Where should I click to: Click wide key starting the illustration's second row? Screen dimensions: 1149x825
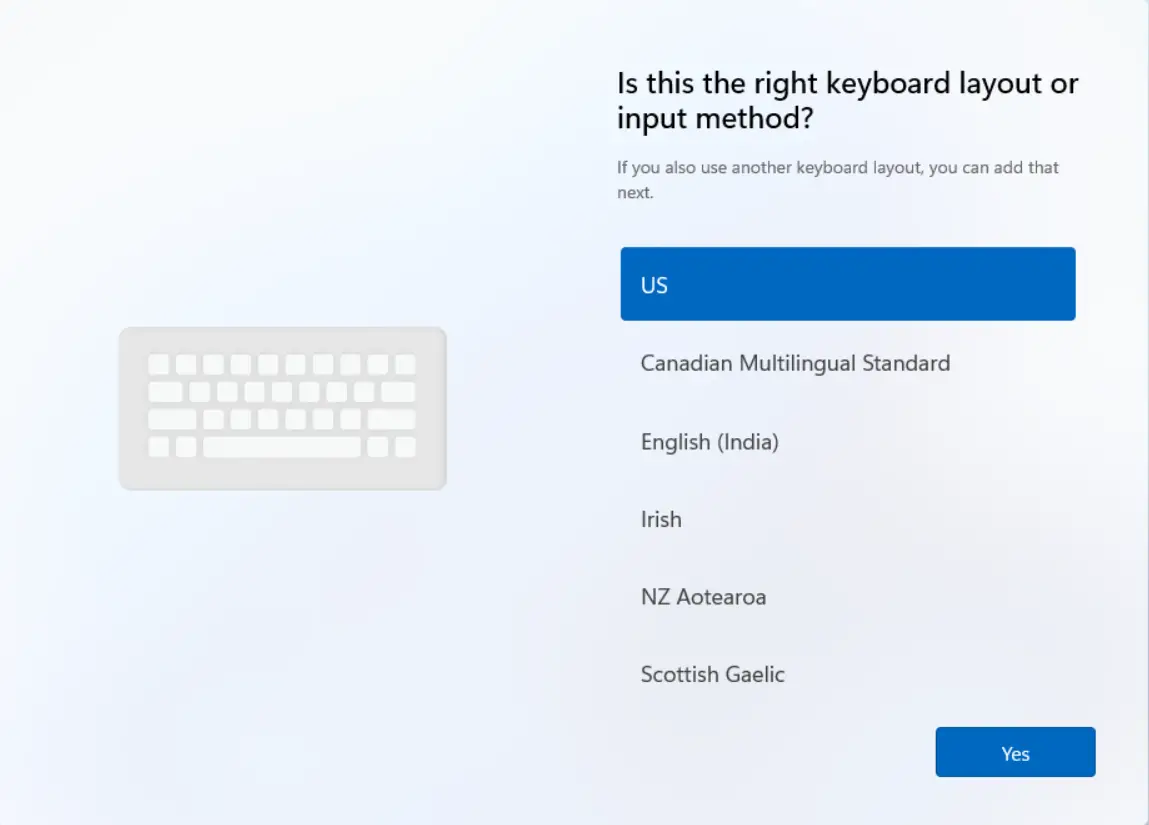165,392
